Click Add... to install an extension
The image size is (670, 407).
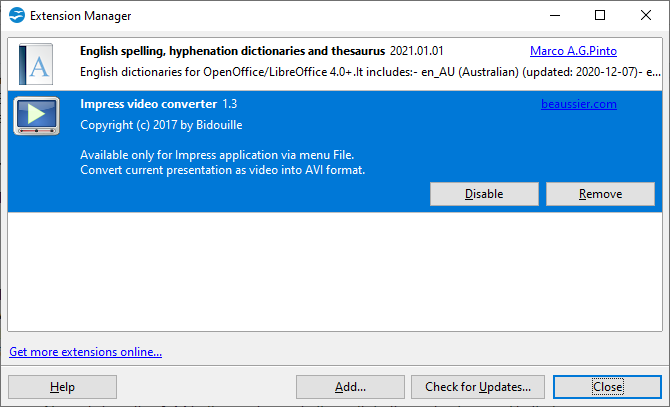[x=350, y=387]
